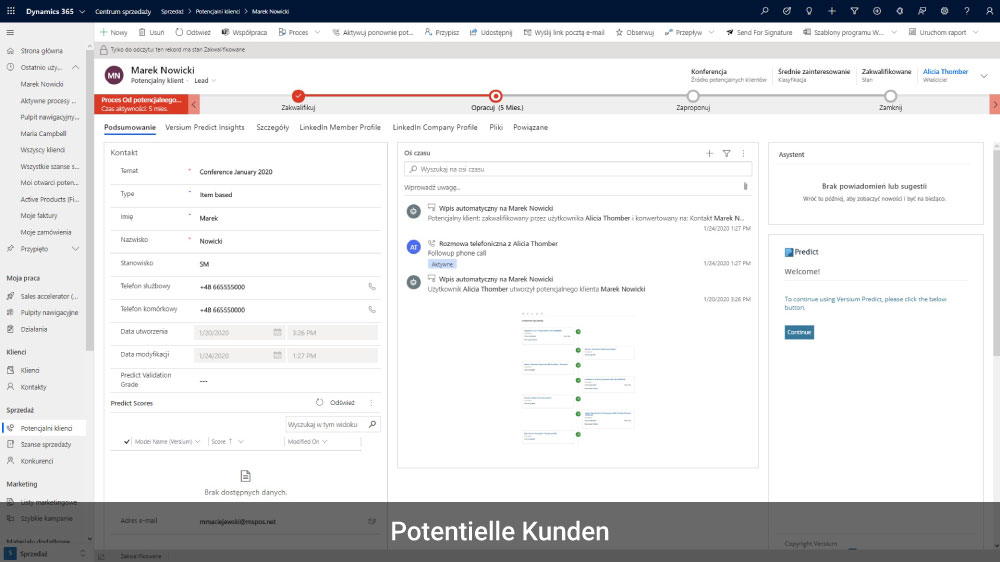Switch to the Pliki tab
1000x562 pixels.
(496, 128)
